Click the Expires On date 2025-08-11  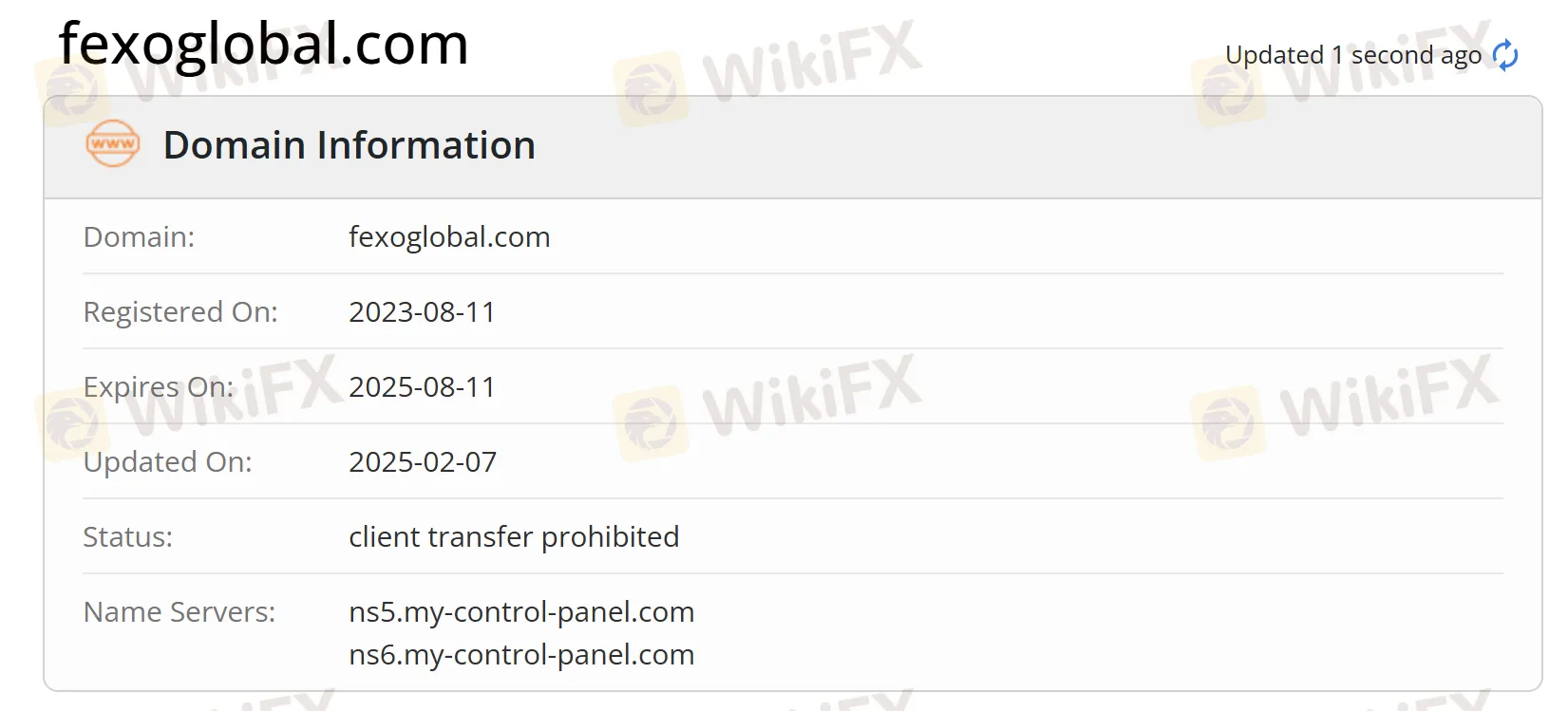[x=422, y=386]
